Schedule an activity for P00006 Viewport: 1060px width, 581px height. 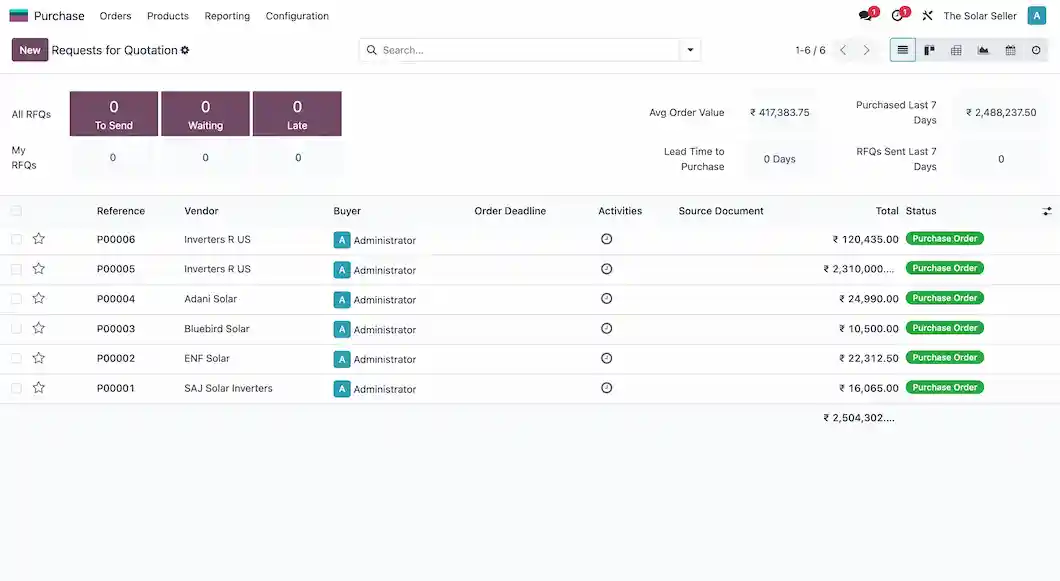pos(606,239)
